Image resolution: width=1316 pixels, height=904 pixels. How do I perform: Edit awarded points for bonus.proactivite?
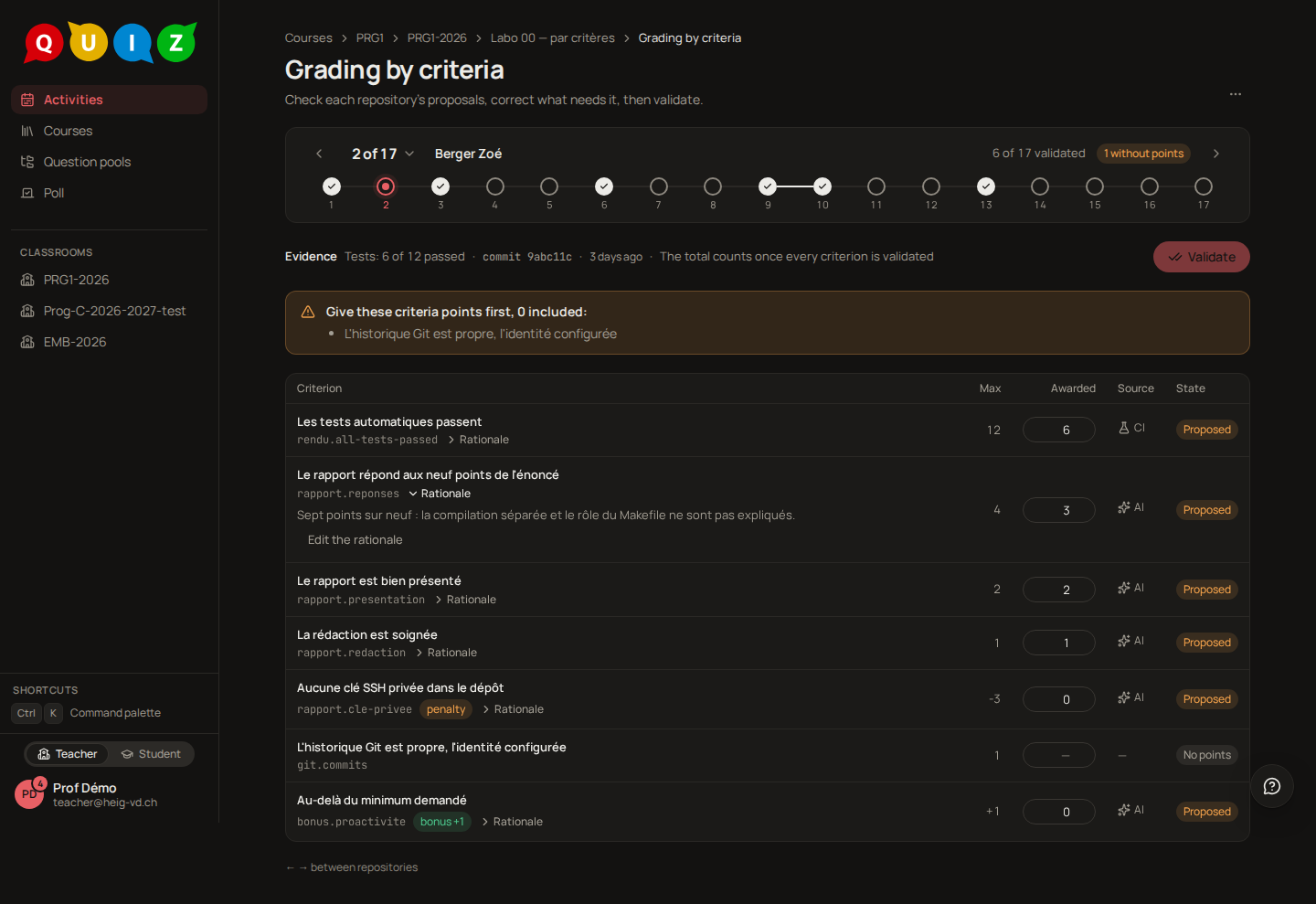point(1059,812)
